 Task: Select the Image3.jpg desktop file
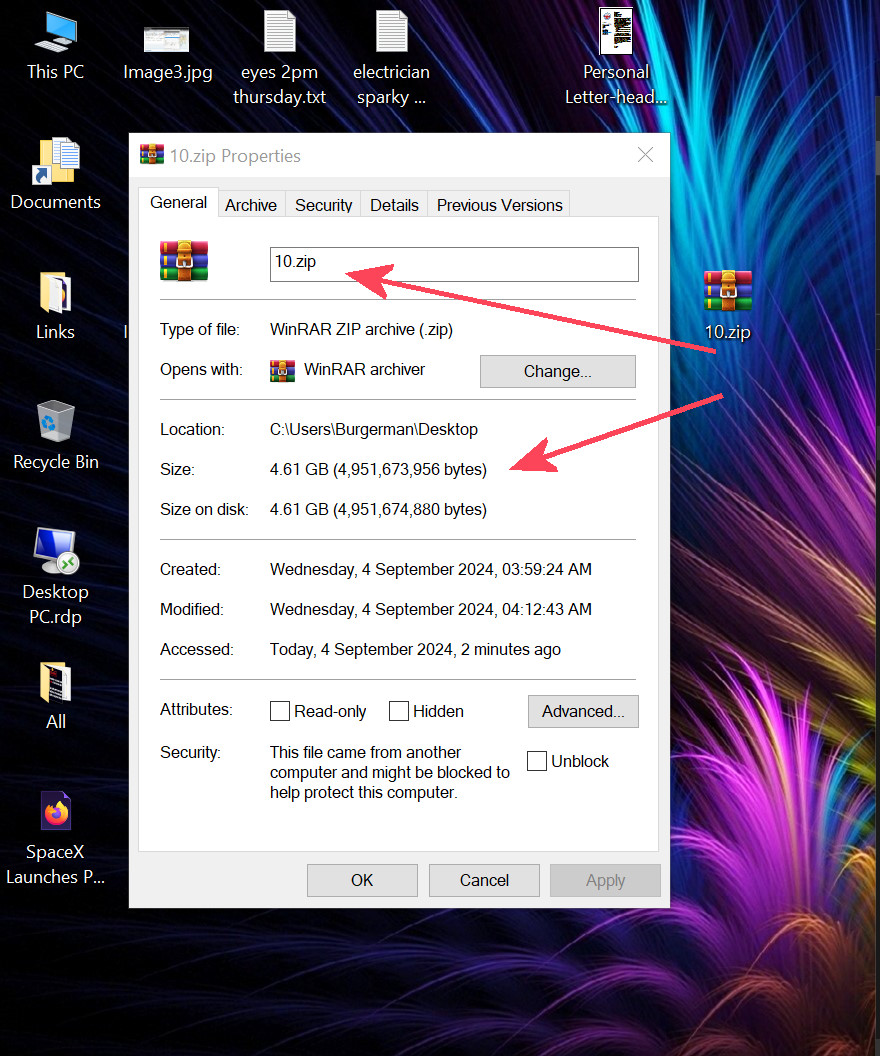[x=167, y=40]
